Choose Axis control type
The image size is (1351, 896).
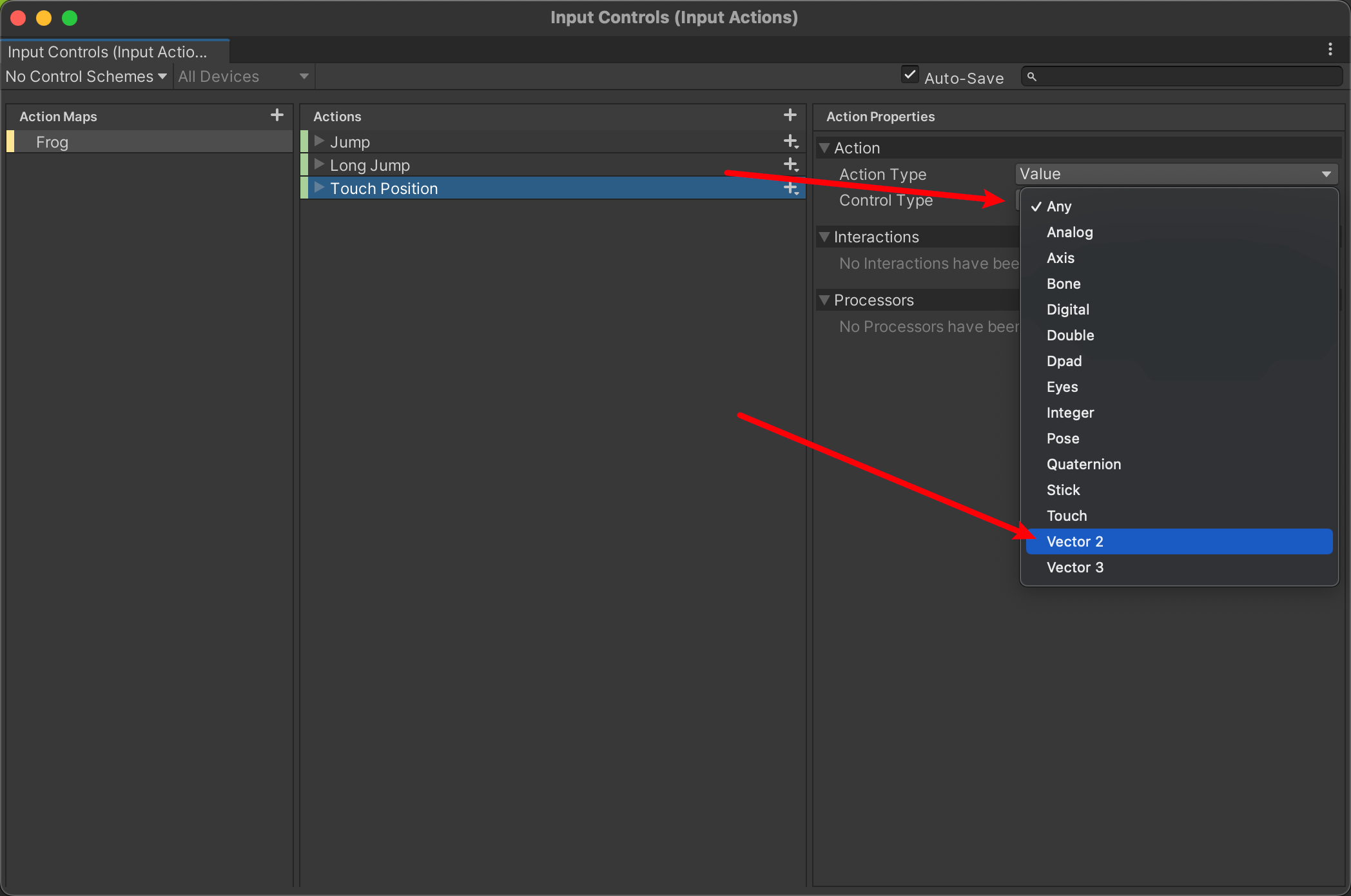click(x=1179, y=258)
